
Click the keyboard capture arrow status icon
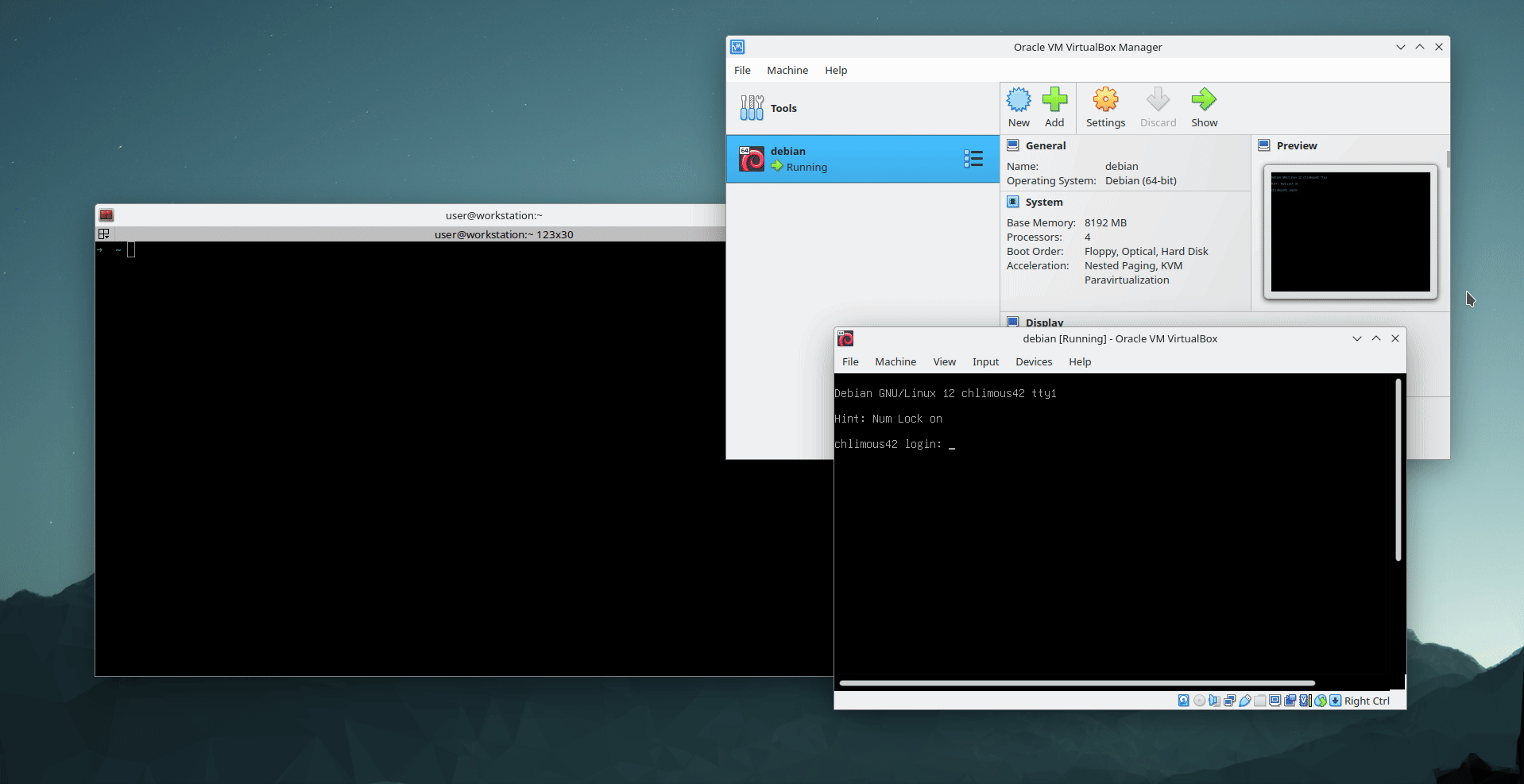pyautogui.click(x=1336, y=701)
